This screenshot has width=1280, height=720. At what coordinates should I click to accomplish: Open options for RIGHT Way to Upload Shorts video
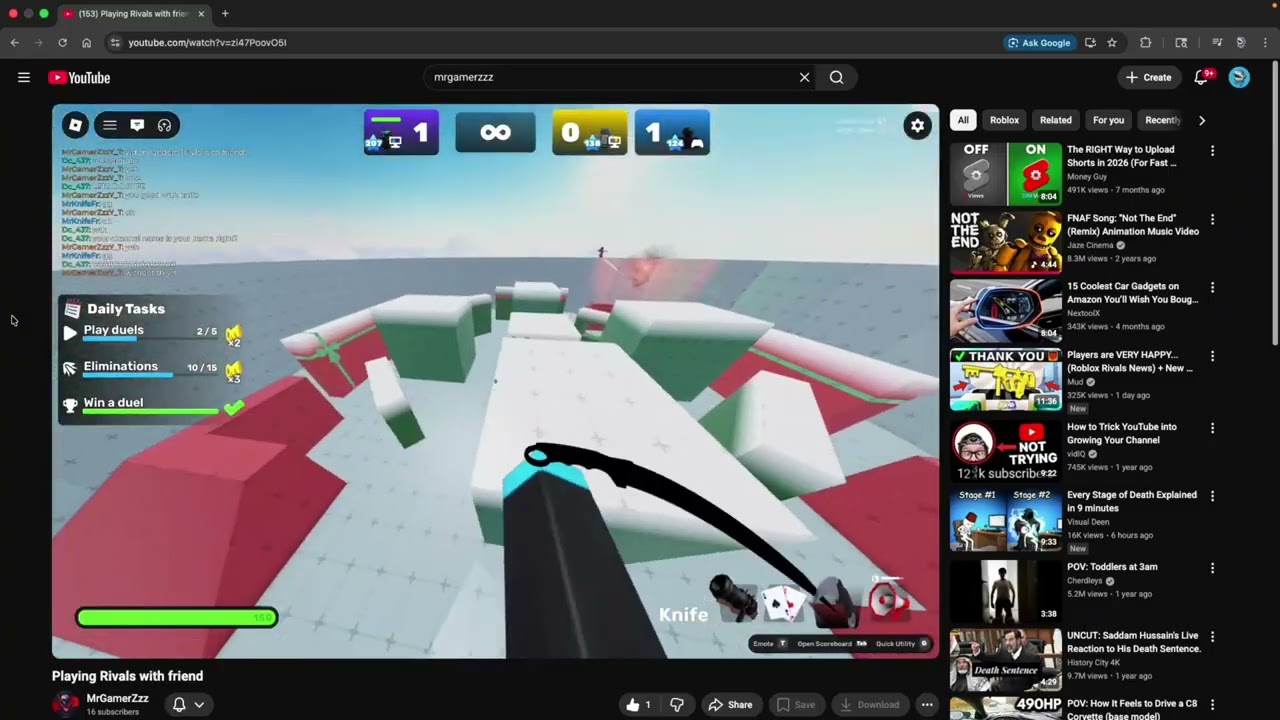click(1212, 151)
